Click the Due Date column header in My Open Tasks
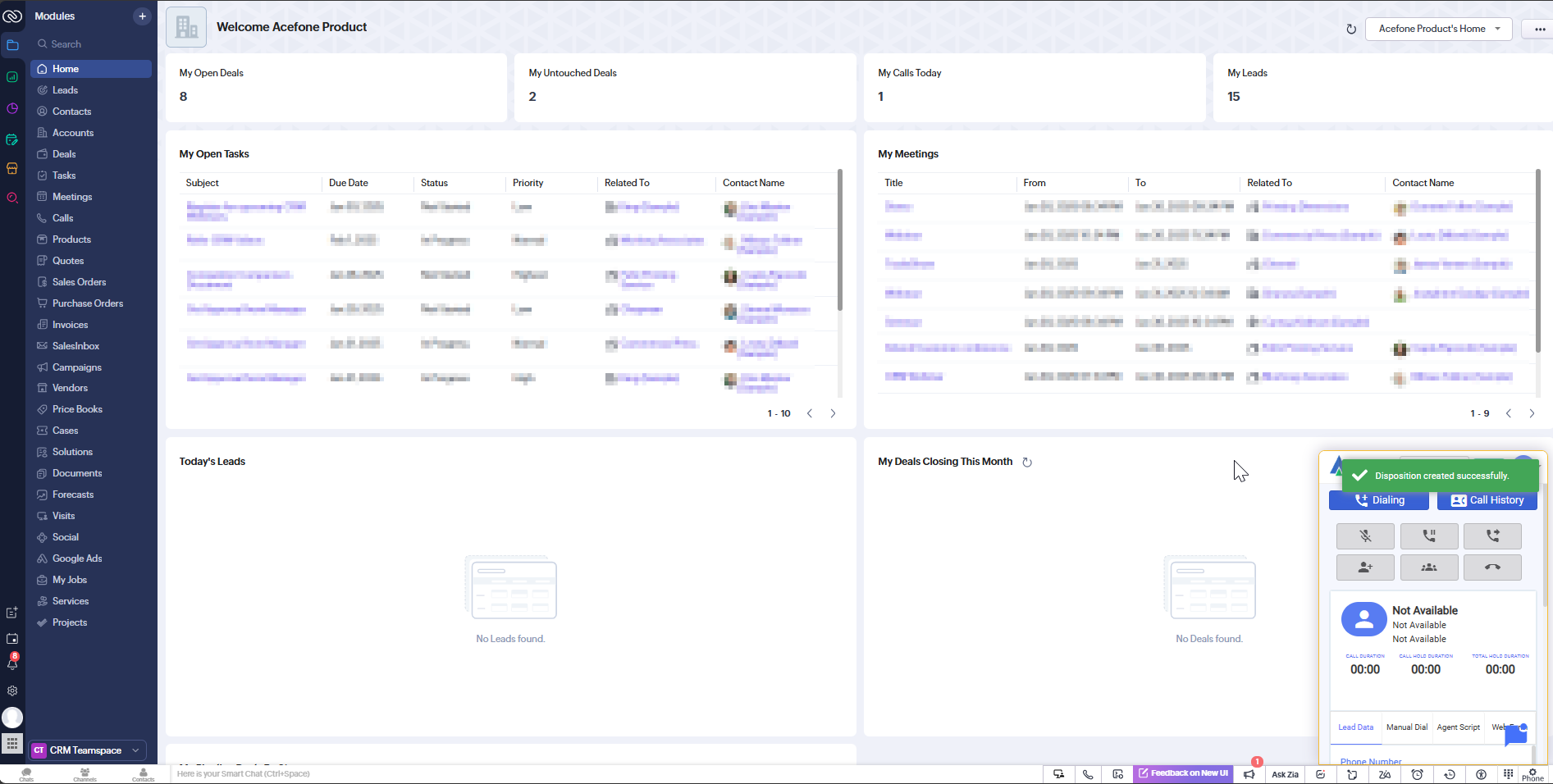1553x784 pixels. (x=349, y=183)
